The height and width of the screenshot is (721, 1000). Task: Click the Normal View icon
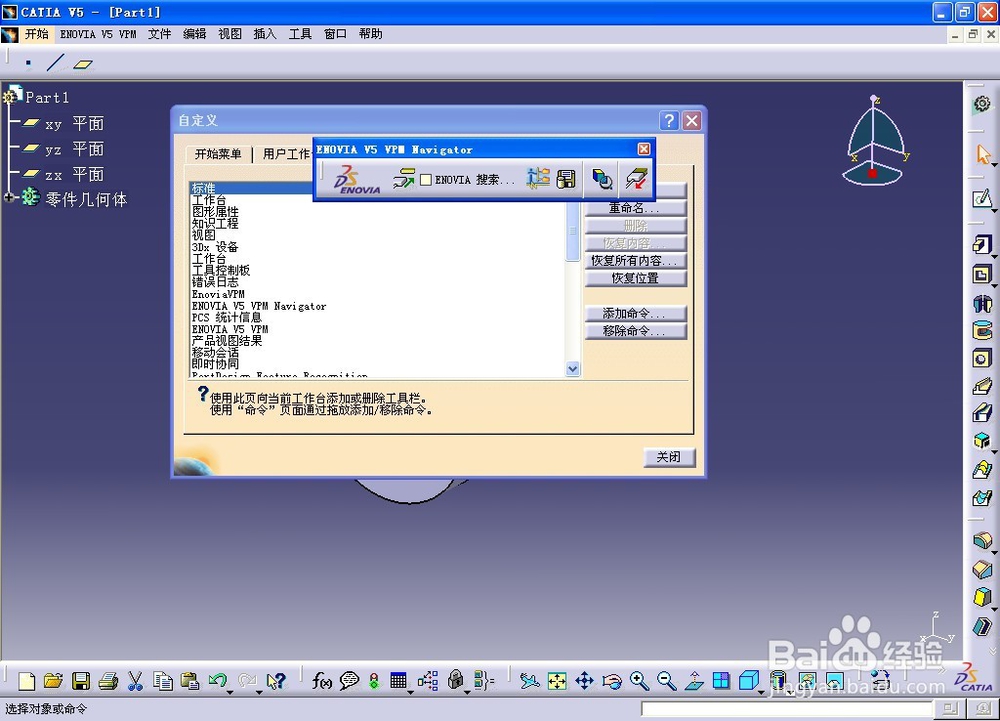pyautogui.click(x=694, y=681)
